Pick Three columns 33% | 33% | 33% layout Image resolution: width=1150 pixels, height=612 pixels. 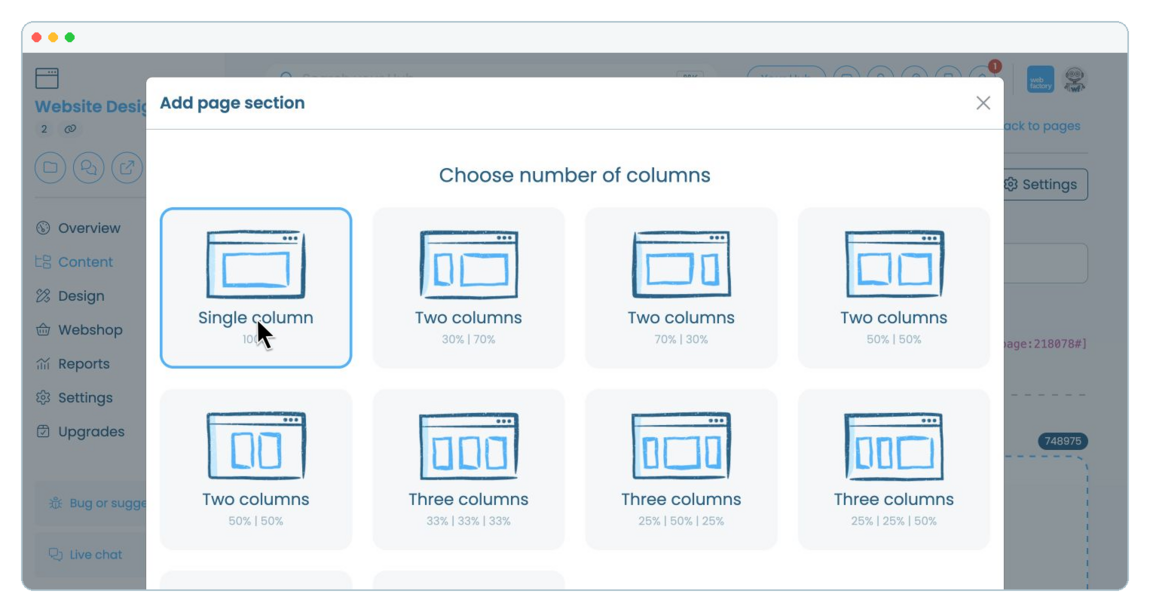469,470
